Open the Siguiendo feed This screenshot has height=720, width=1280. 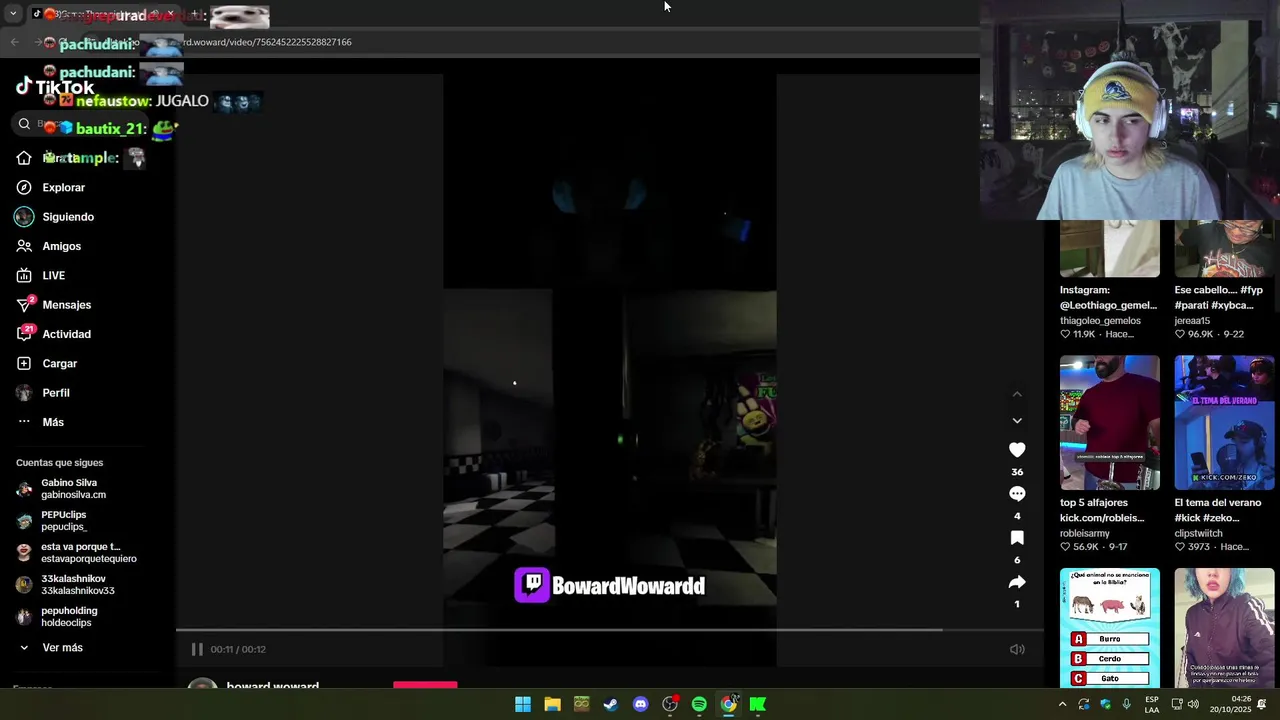pyautogui.click(x=67, y=217)
